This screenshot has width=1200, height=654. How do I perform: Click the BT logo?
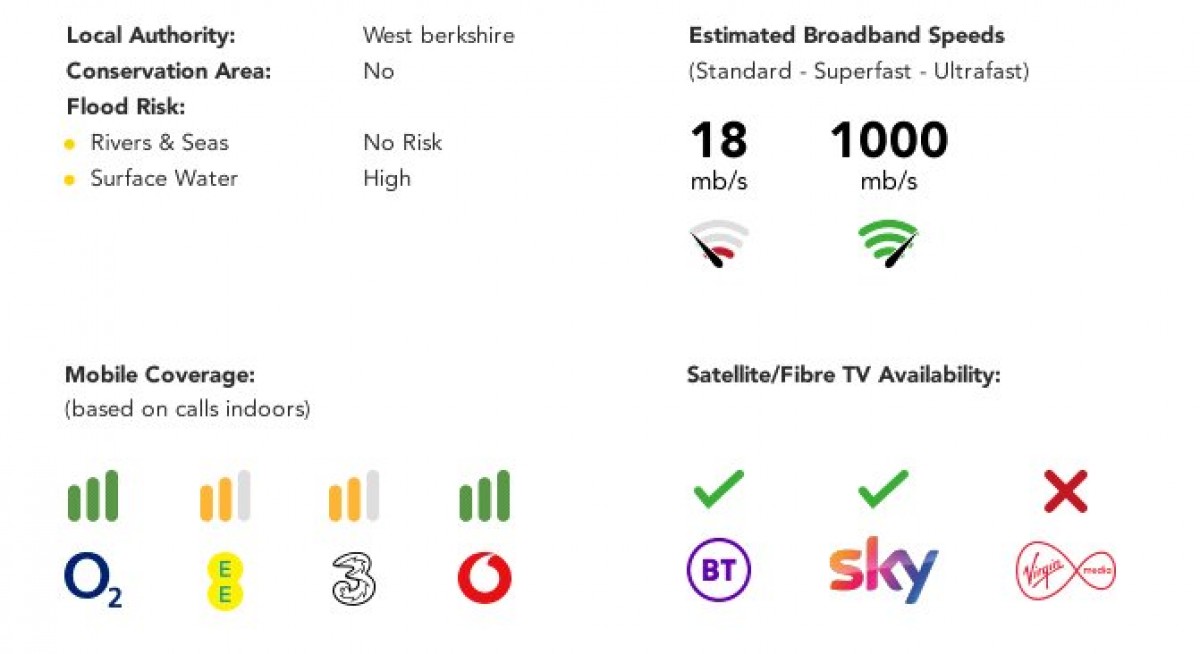[719, 570]
